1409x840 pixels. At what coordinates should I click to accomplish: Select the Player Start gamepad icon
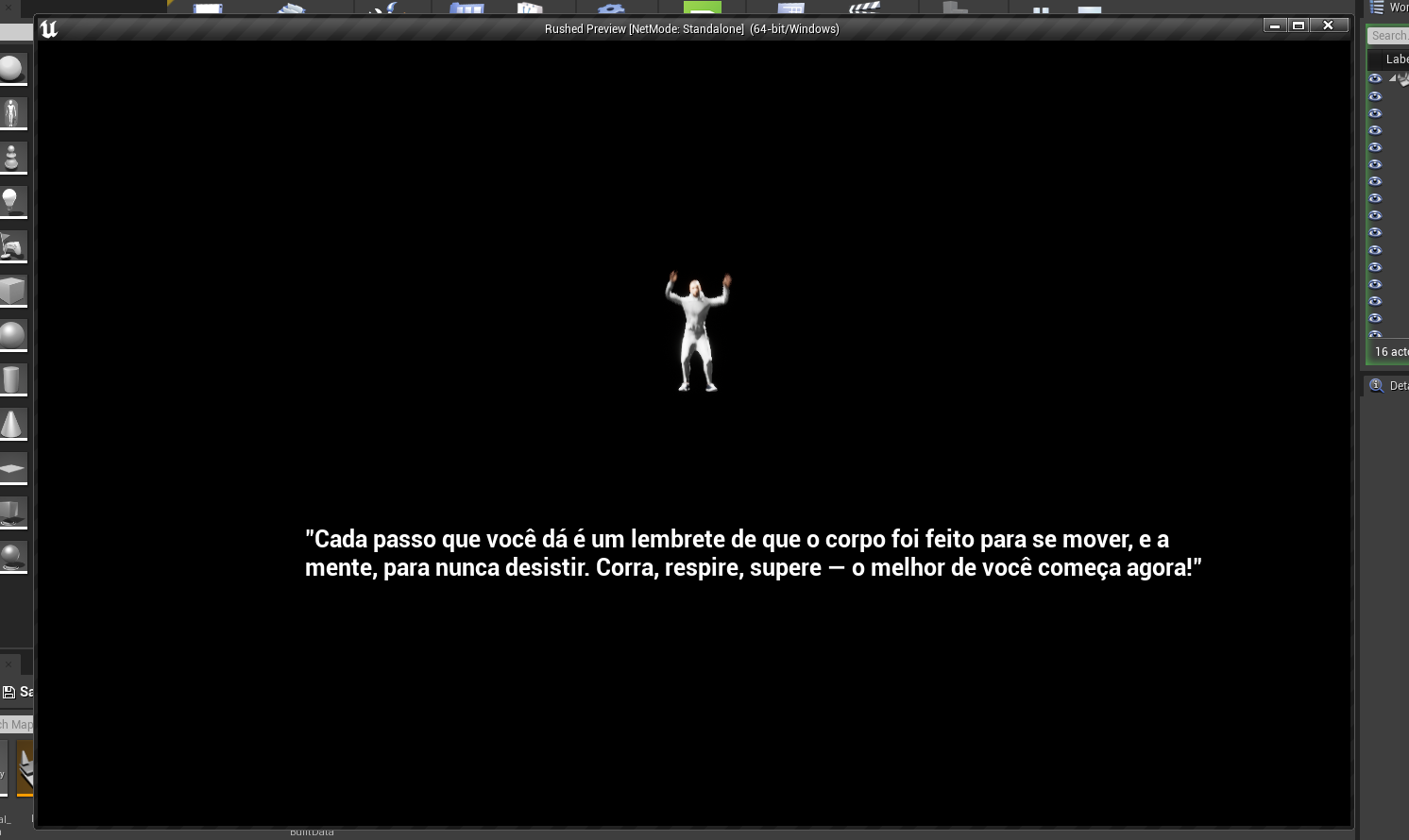11,246
